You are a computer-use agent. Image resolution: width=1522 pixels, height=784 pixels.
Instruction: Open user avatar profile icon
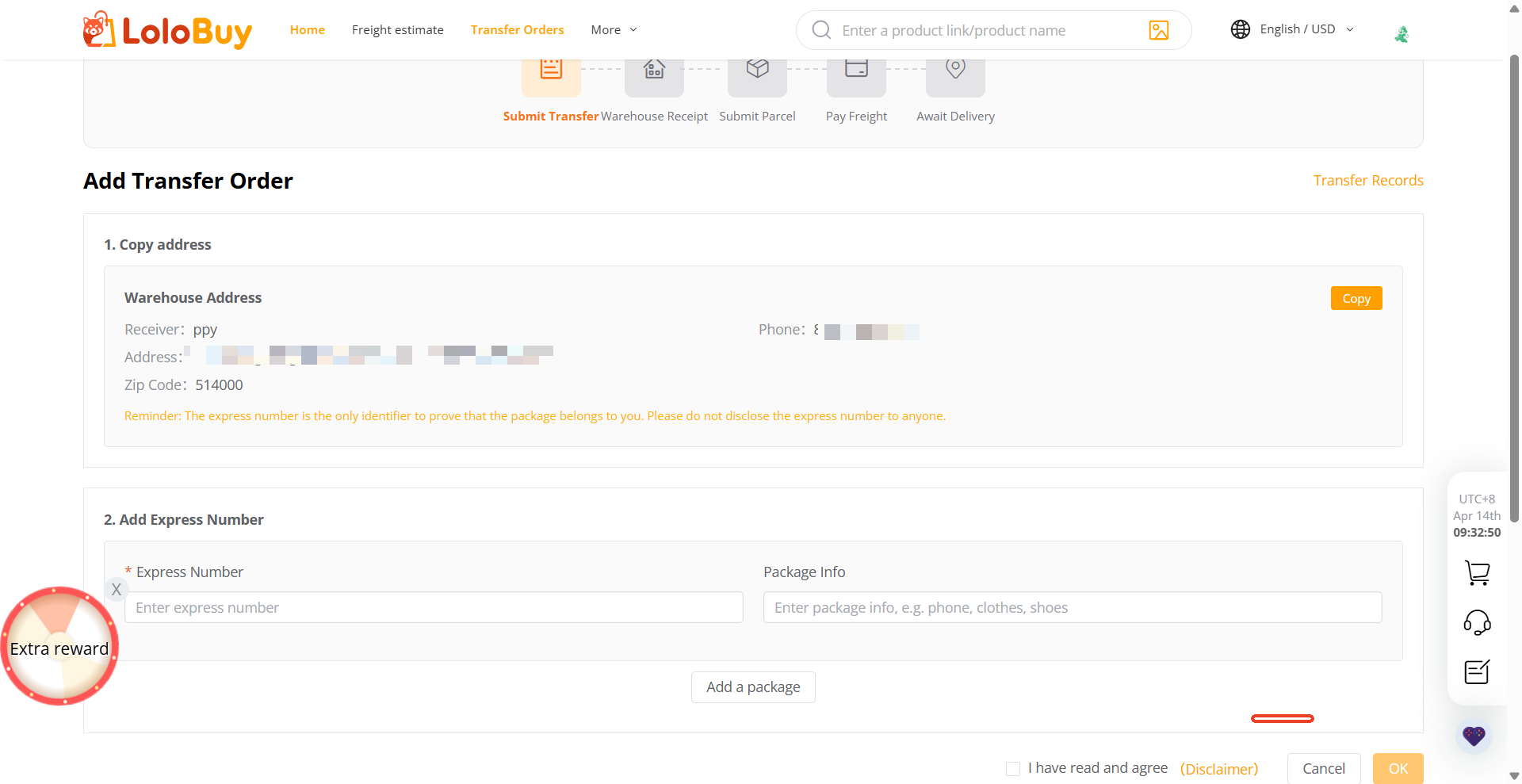pyautogui.click(x=1402, y=34)
